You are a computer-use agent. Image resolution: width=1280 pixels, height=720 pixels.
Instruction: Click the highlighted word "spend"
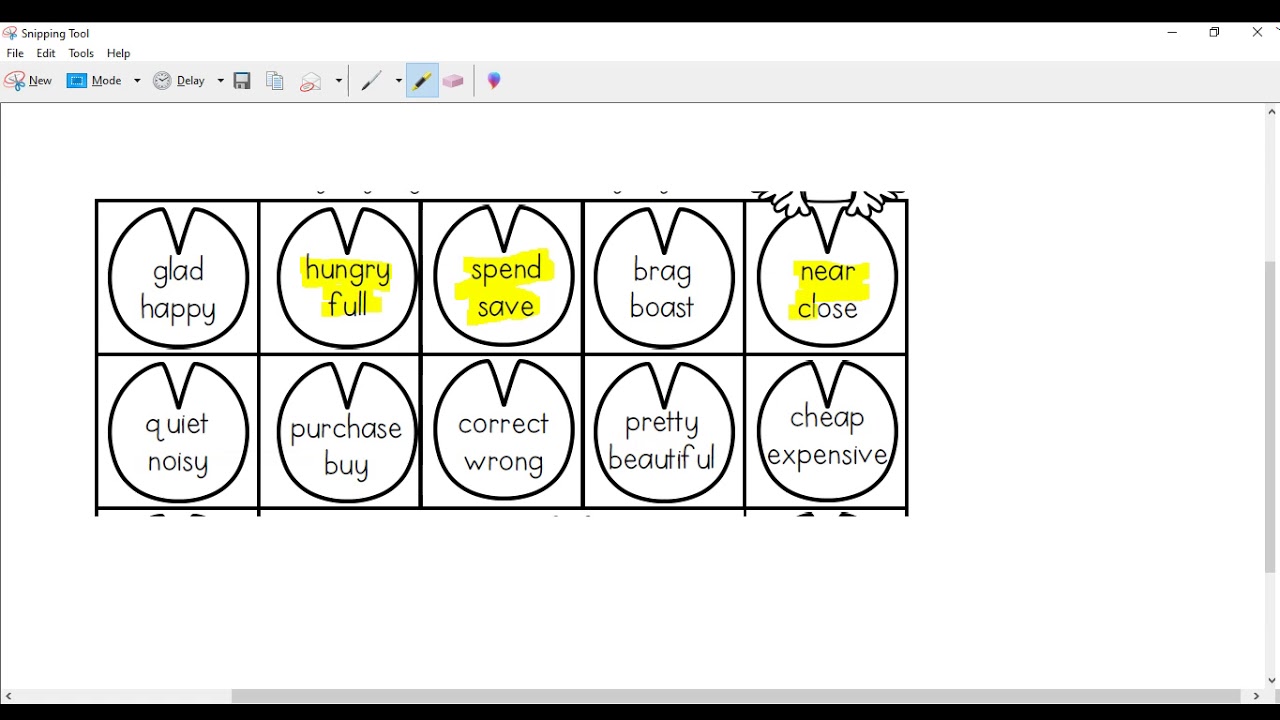506,270
